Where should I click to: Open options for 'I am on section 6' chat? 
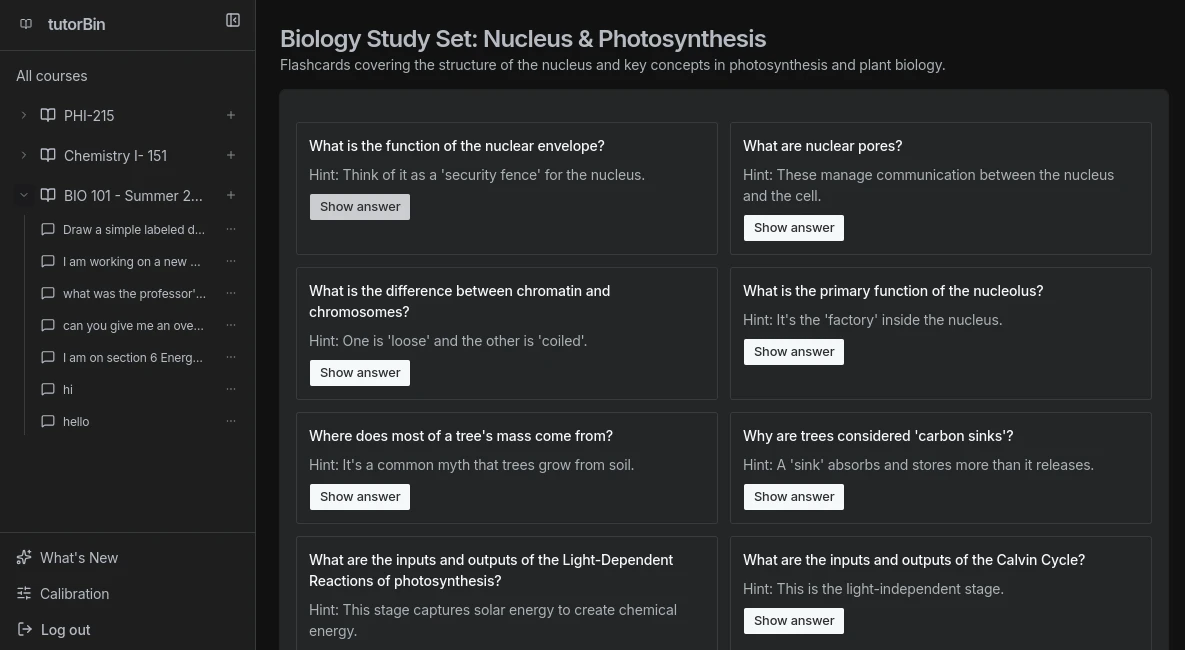pos(231,358)
